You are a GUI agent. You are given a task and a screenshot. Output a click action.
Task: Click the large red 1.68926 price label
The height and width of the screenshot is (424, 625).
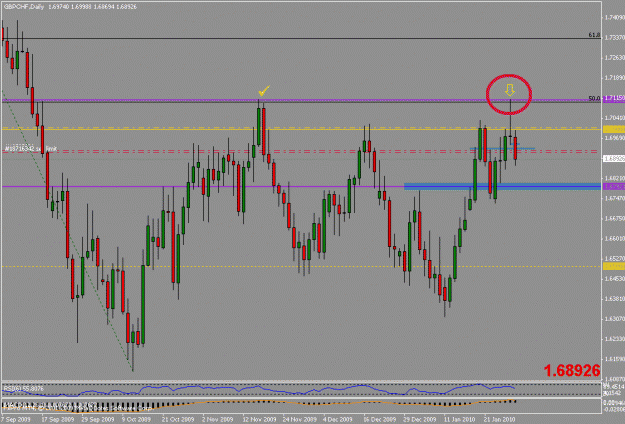pos(572,371)
